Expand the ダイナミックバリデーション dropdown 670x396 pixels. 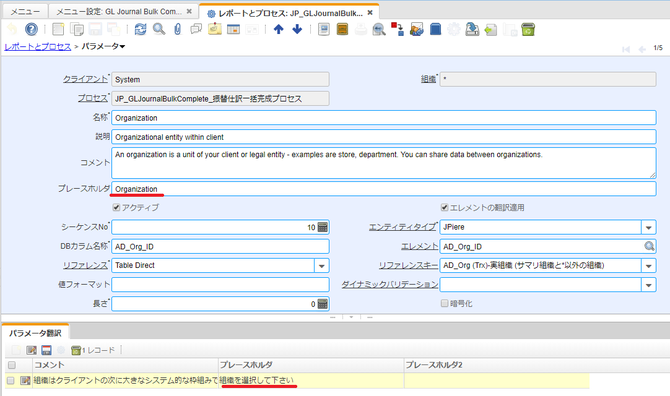(x=648, y=285)
